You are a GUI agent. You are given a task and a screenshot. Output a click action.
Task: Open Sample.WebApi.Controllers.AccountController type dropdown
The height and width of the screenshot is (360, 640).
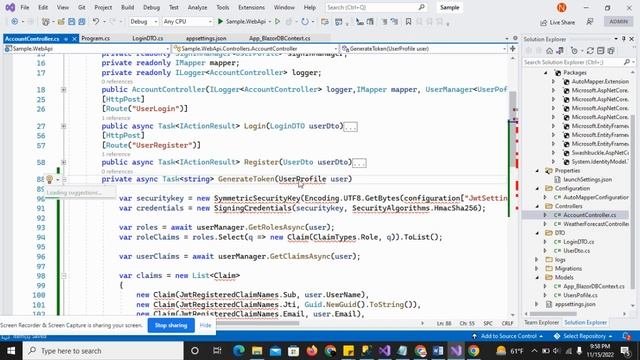pyautogui.click(x=256, y=49)
